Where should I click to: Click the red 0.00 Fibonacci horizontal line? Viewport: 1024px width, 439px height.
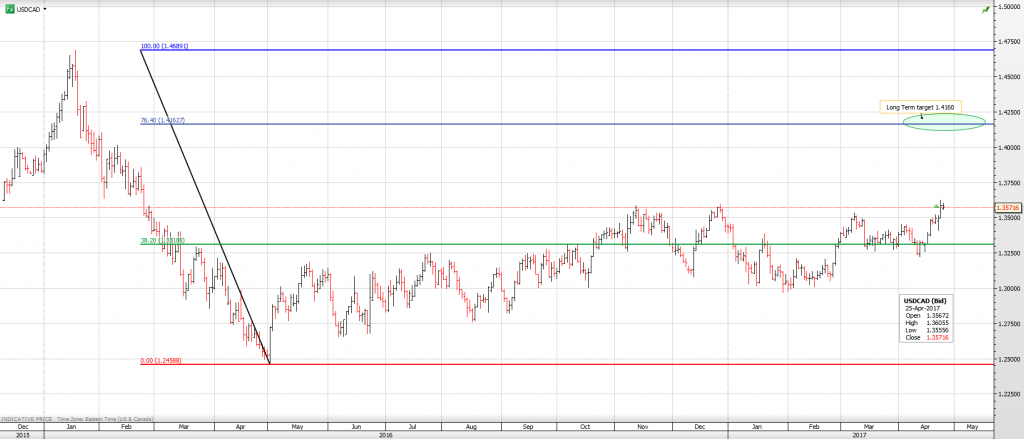coord(600,364)
